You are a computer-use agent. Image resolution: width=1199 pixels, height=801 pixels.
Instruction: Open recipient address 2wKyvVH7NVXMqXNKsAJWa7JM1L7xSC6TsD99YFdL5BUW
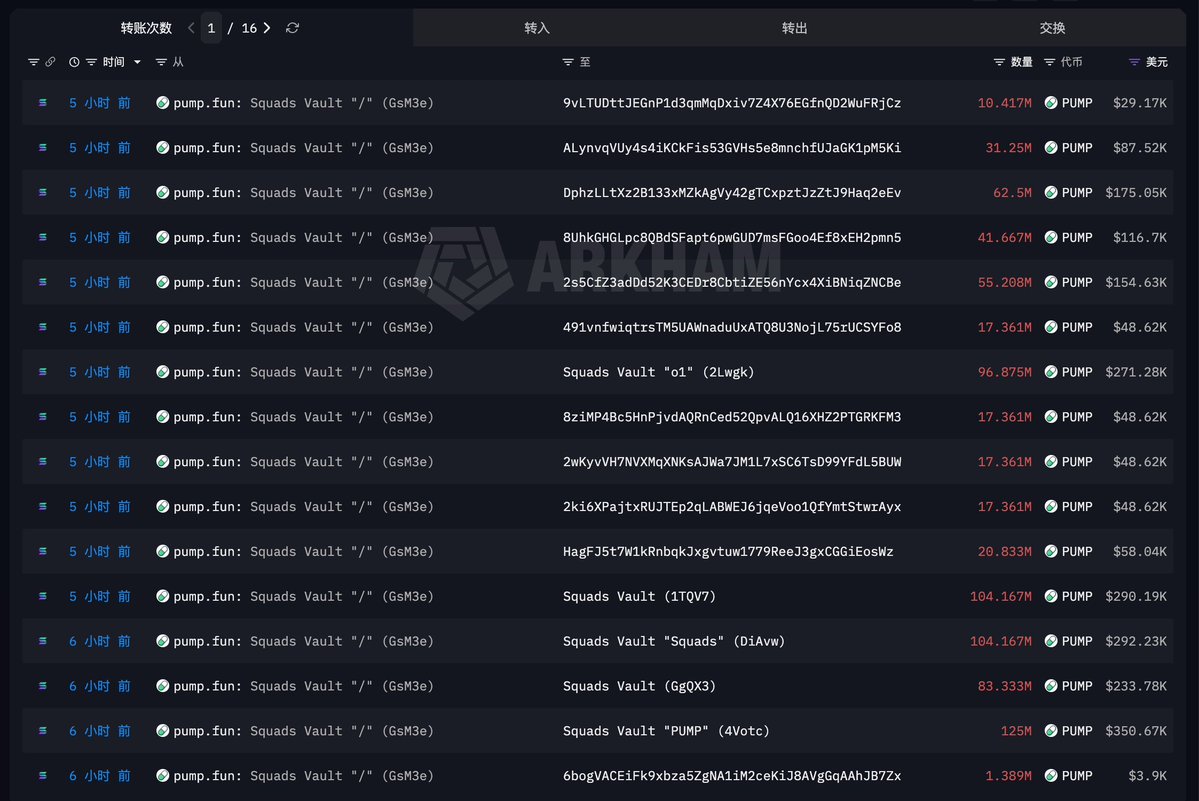(x=732, y=462)
